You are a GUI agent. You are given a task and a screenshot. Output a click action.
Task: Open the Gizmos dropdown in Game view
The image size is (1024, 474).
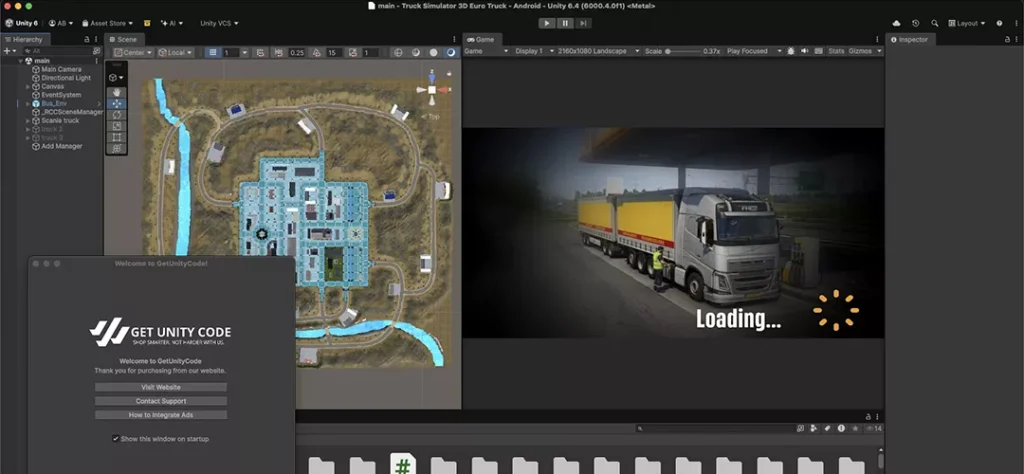tap(865, 51)
